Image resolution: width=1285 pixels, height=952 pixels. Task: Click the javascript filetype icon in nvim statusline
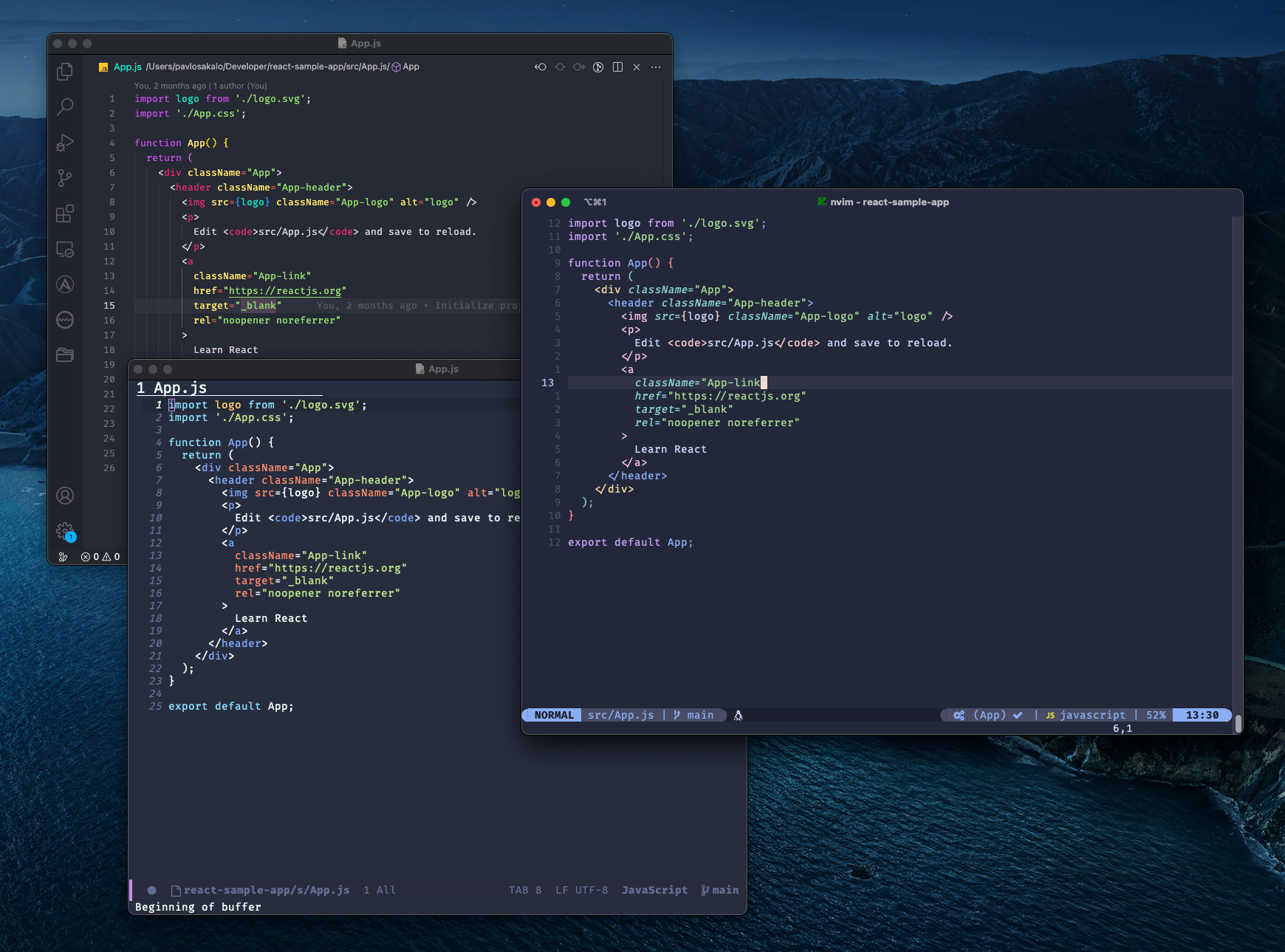[1050, 715]
